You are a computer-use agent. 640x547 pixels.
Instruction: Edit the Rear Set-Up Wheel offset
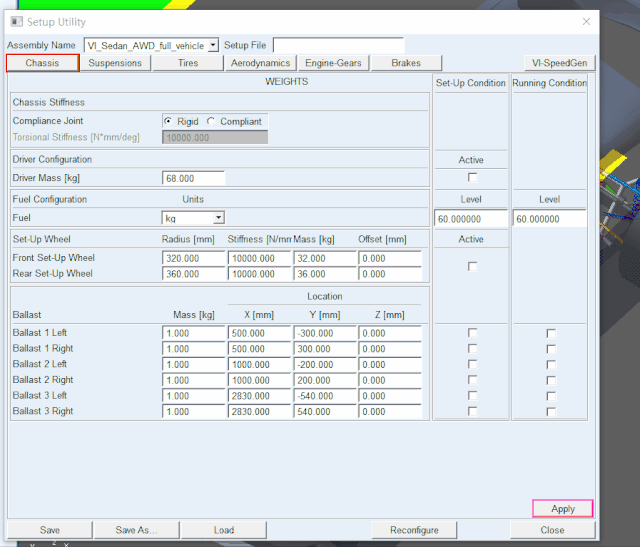(x=390, y=274)
